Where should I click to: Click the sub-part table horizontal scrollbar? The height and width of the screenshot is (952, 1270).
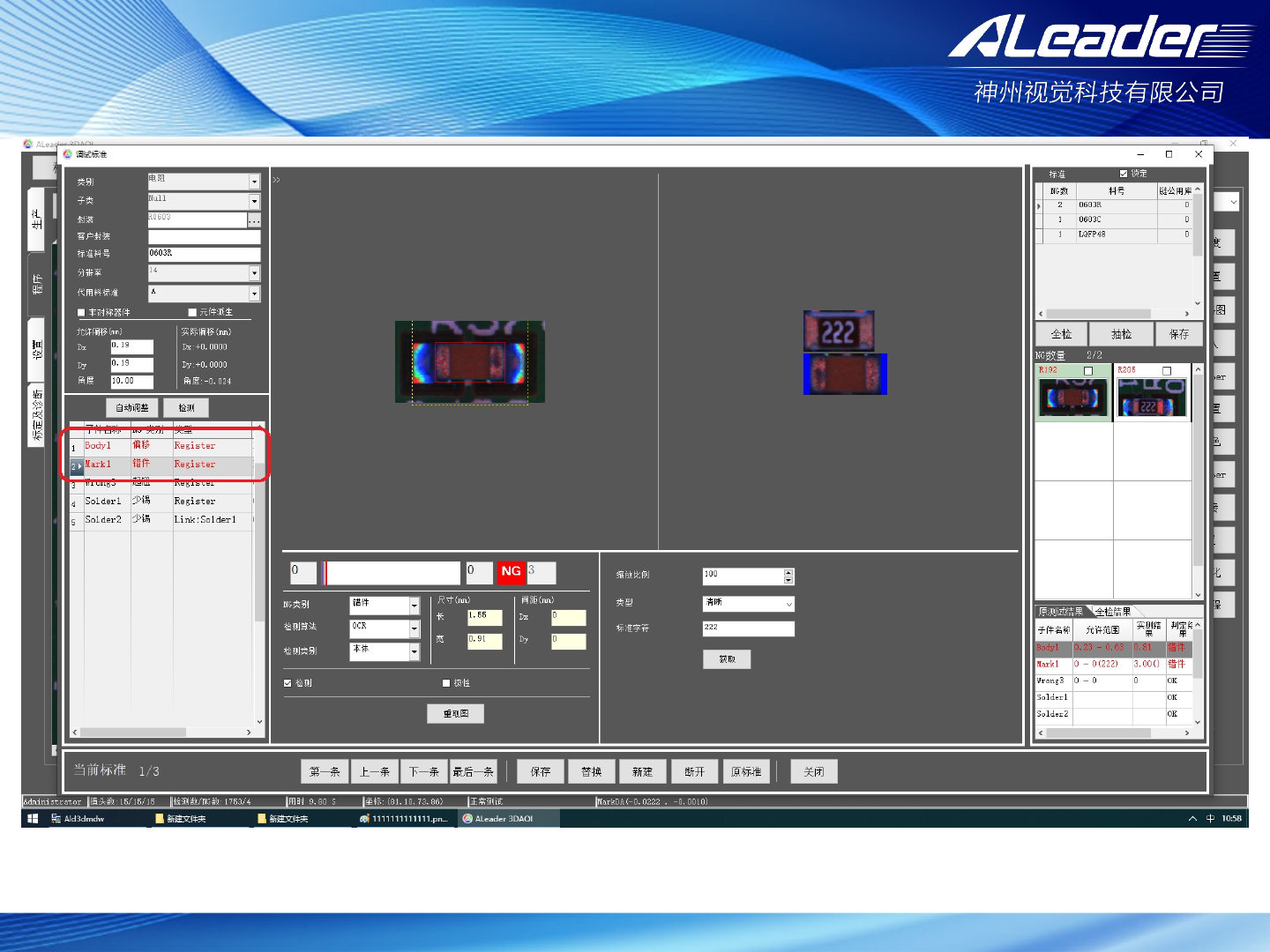coord(163,732)
